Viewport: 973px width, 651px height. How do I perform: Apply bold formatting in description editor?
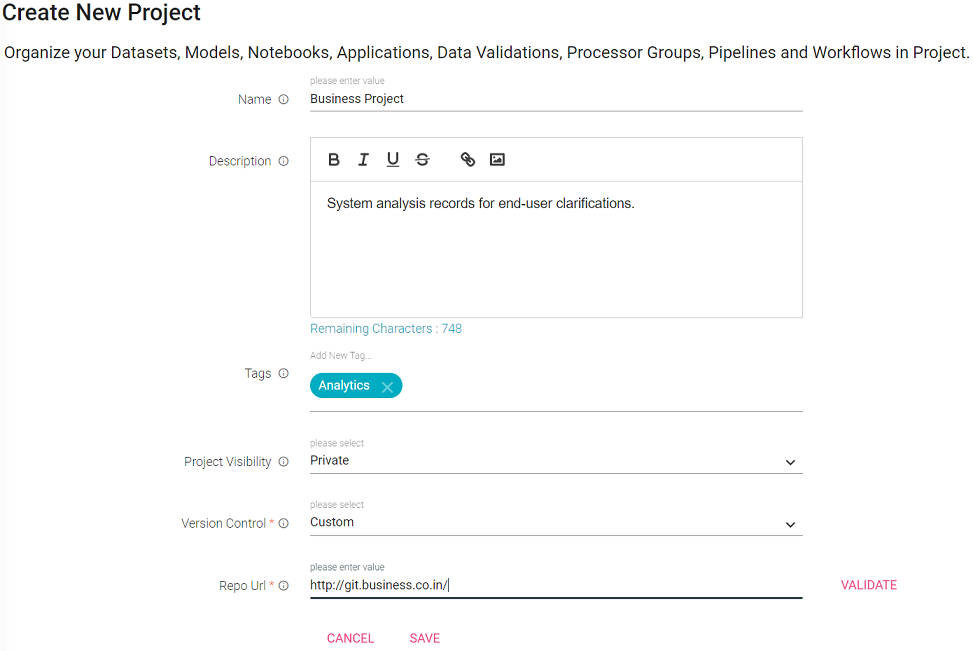click(333, 159)
